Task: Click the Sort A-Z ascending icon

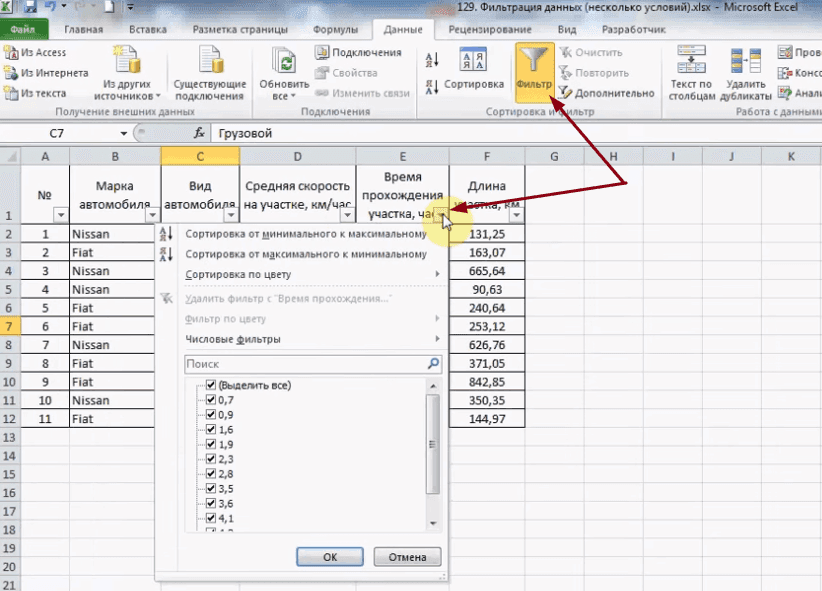Action: (431, 60)
